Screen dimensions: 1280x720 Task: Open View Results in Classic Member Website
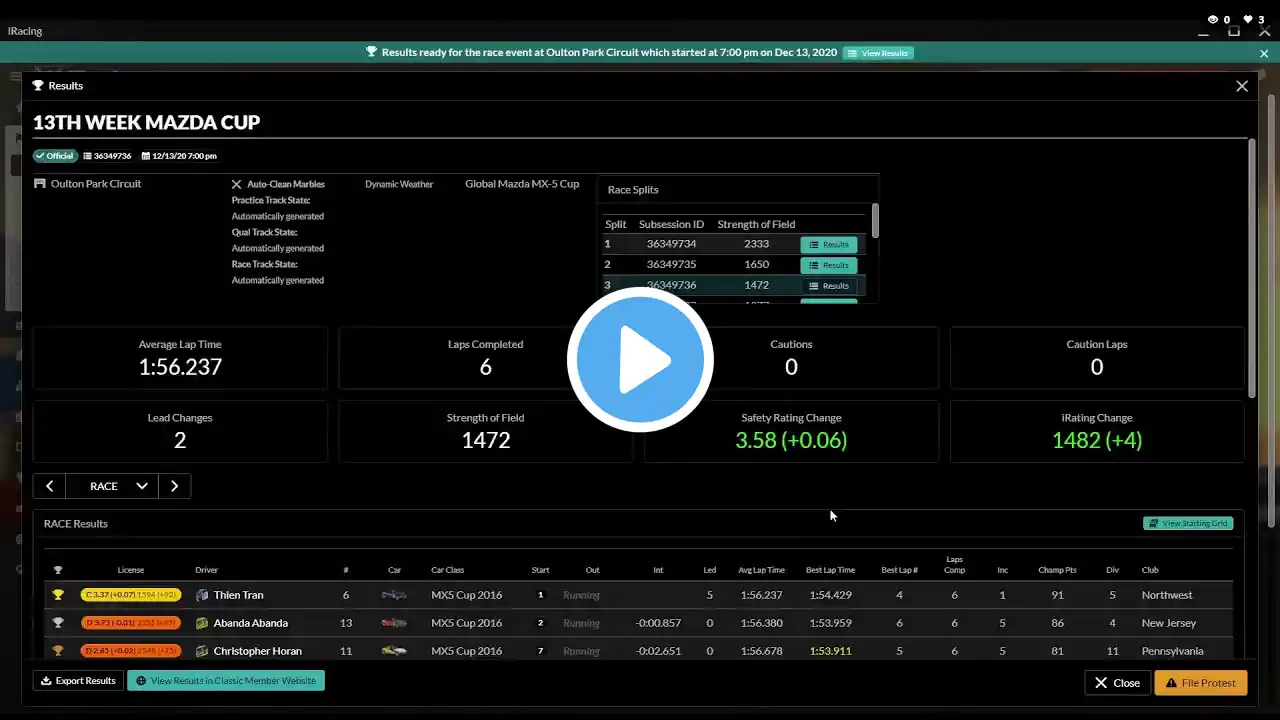[x=226, y=681]
